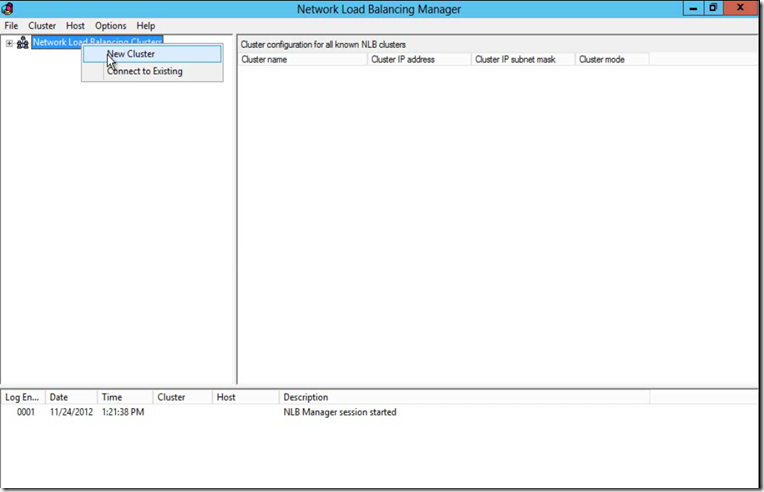Click the 1:21:38 PM time cell

coord(123,412)
